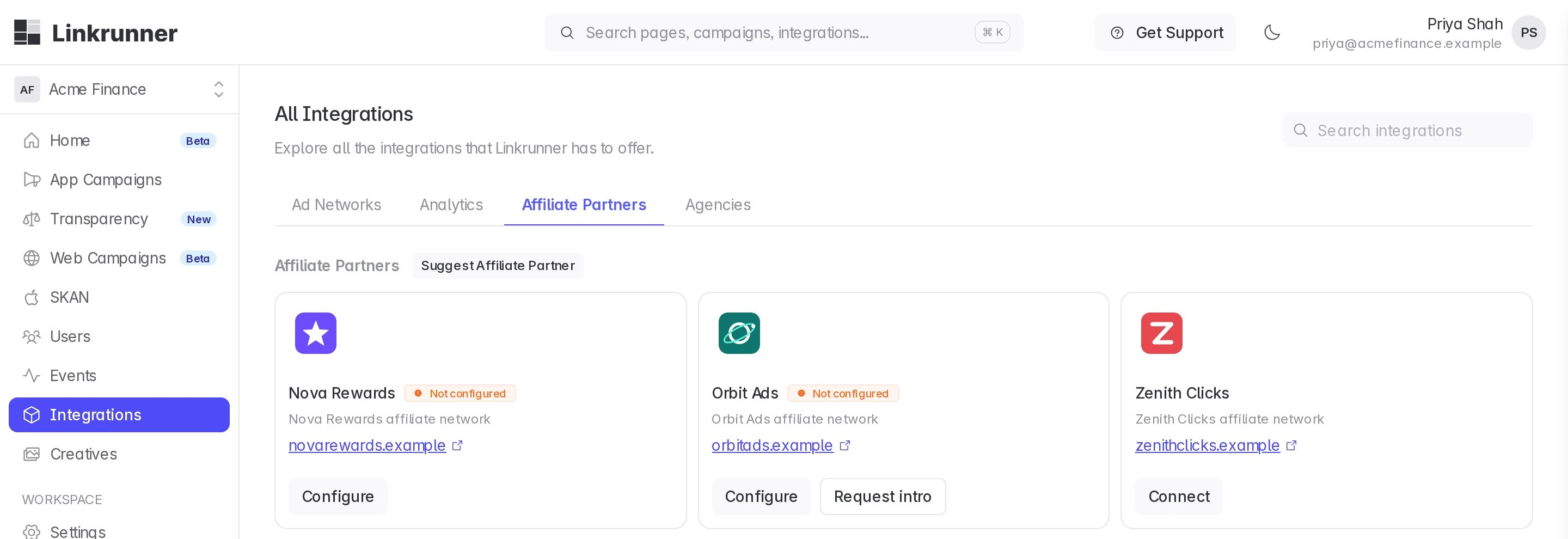The height and width of the screenshot is (539, 1568).
Task: Click the priya@acmefinance.example email text
Action: (x=1407, y=44)
